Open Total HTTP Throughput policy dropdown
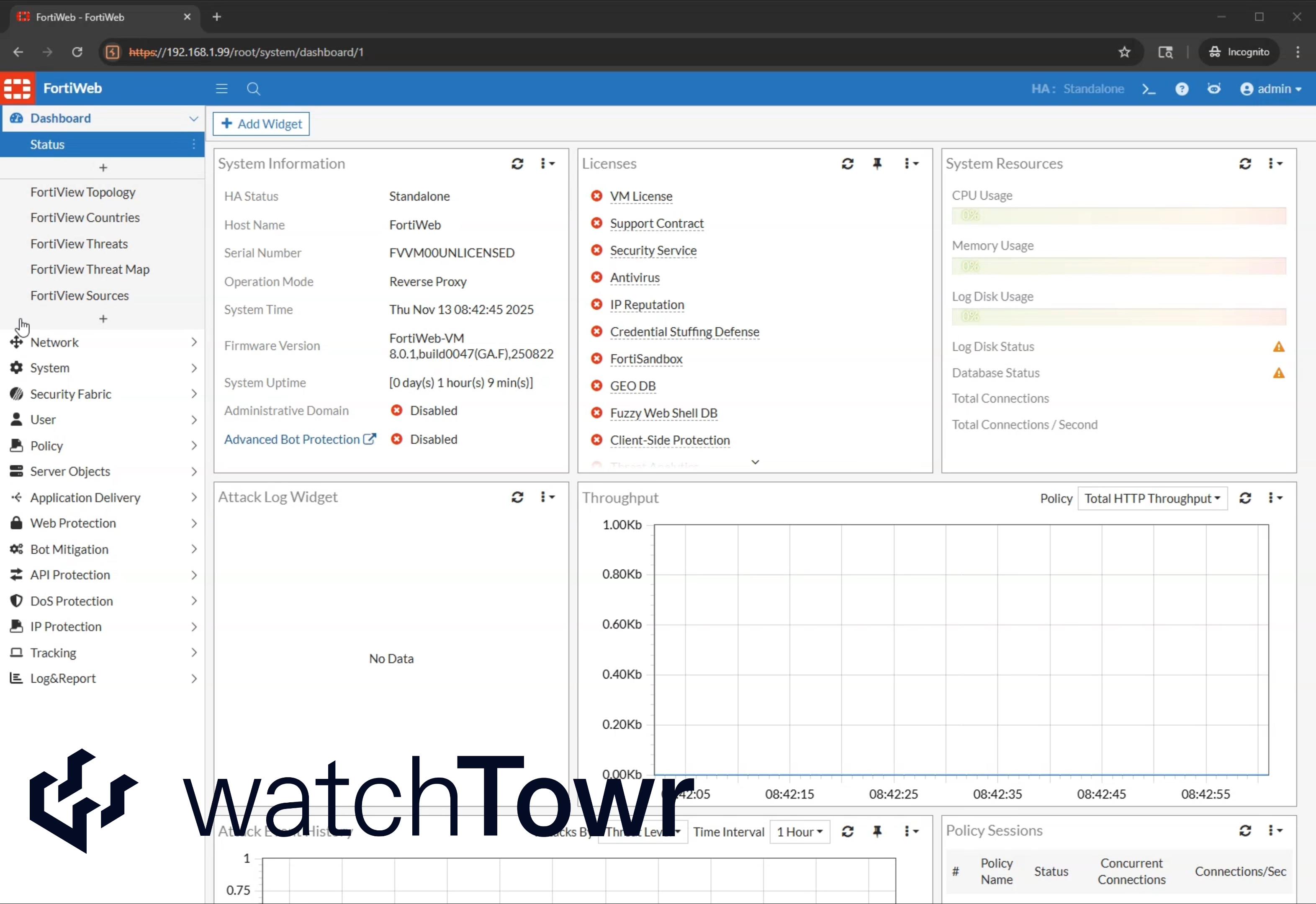Image resolution: width=1316 pixels, height=904 pixels. coord(1152,498)
